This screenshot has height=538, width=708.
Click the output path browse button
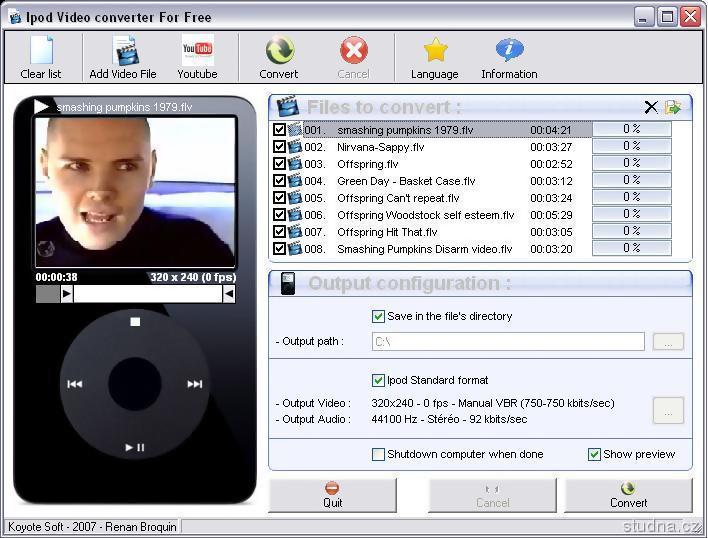668,342
